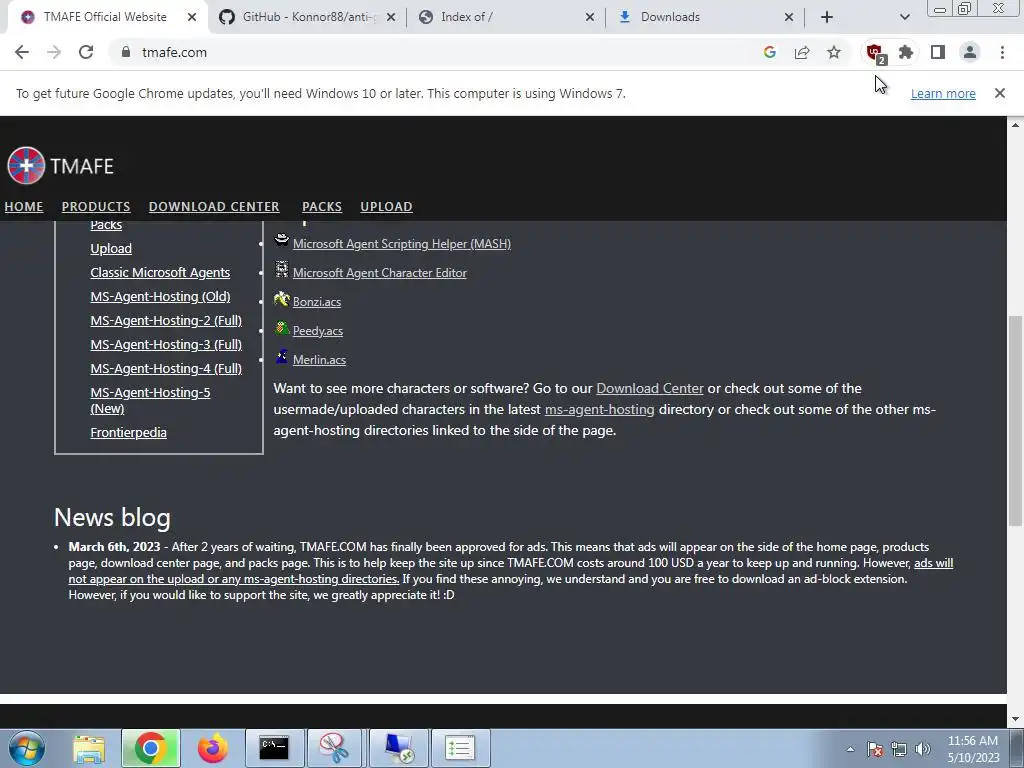Click the MASH hat icon
Image resolution: width=1024 pixels, height=768 pixels.
point(281,240)
